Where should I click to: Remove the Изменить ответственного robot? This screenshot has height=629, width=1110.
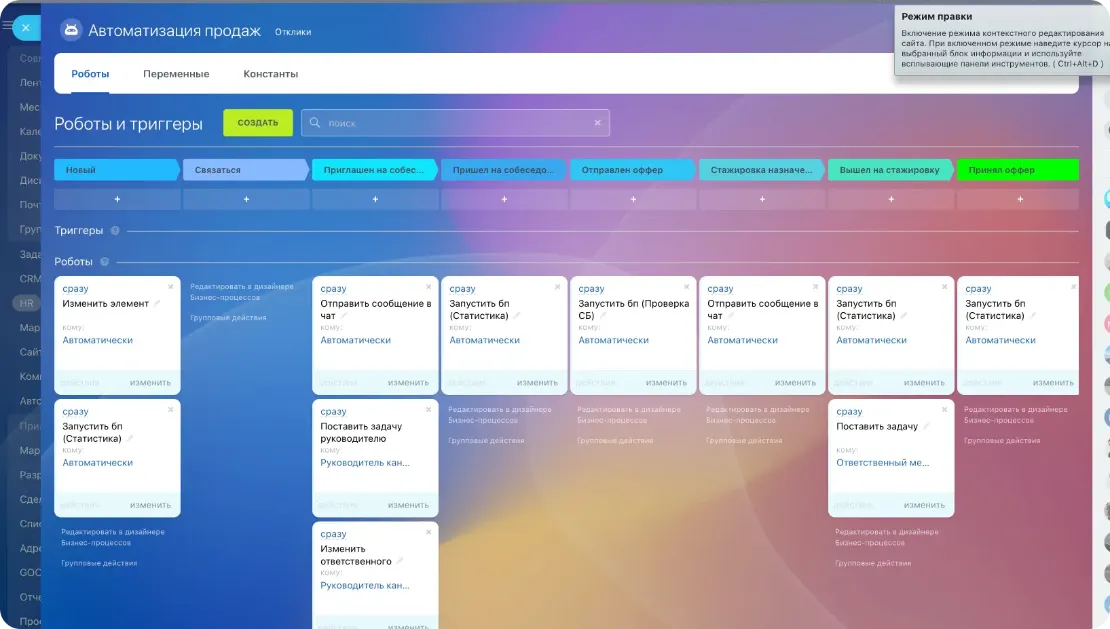click(x=428, y=532)
